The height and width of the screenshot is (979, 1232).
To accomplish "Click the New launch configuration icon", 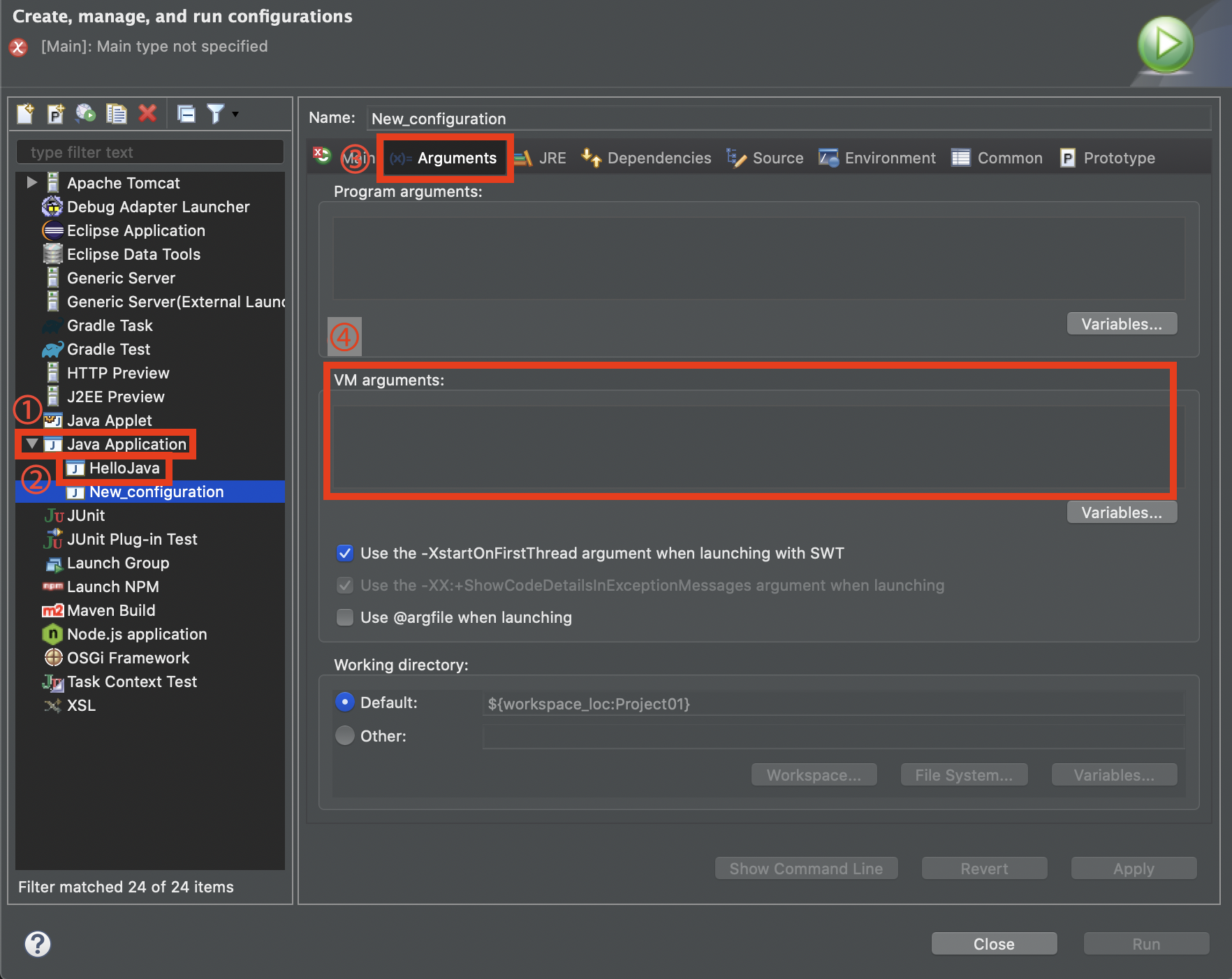I will pos(25,113).
